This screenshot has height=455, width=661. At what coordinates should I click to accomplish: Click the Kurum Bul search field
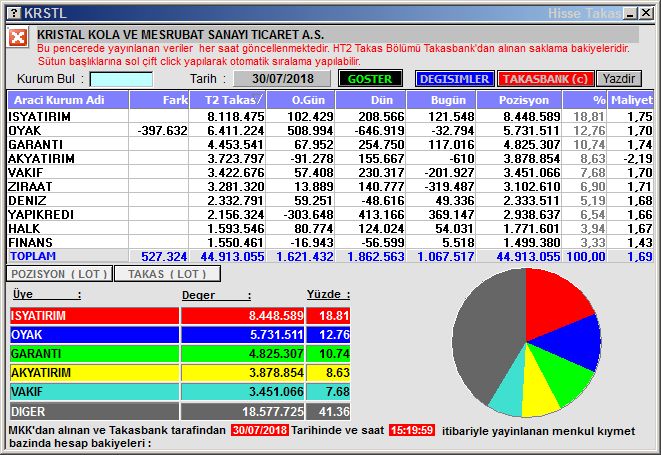click(x=121, y=79)
